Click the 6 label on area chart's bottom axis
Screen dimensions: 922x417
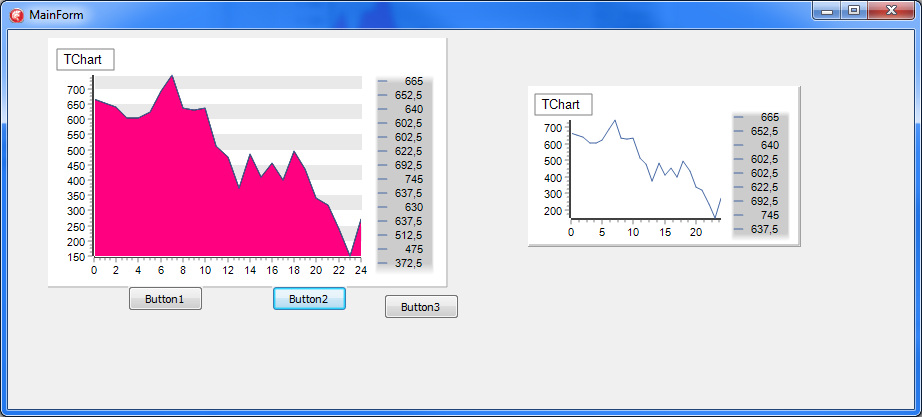click(161, 270)
